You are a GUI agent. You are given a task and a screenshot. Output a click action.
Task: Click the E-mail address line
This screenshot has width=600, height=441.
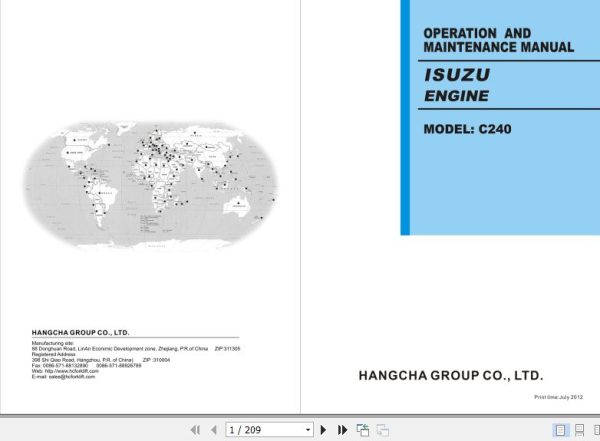[x=63, y=377]
